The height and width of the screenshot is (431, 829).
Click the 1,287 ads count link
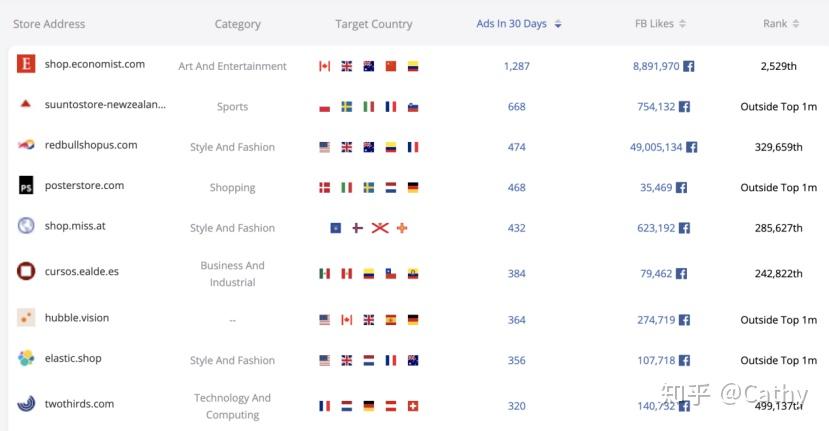(516, 66)
